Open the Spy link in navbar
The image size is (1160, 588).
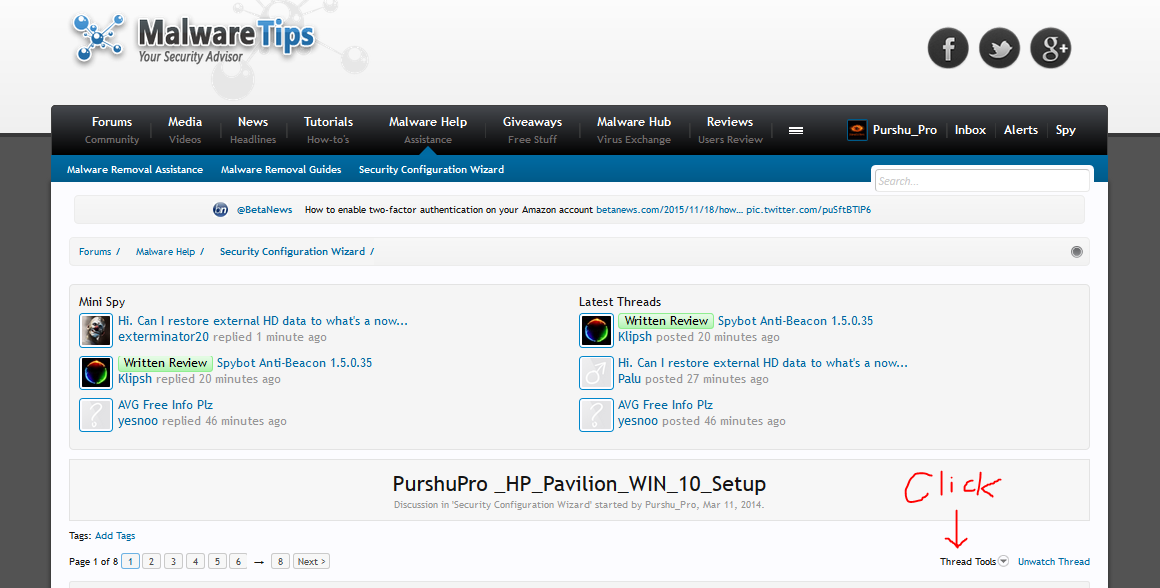tap(1065, 130)
